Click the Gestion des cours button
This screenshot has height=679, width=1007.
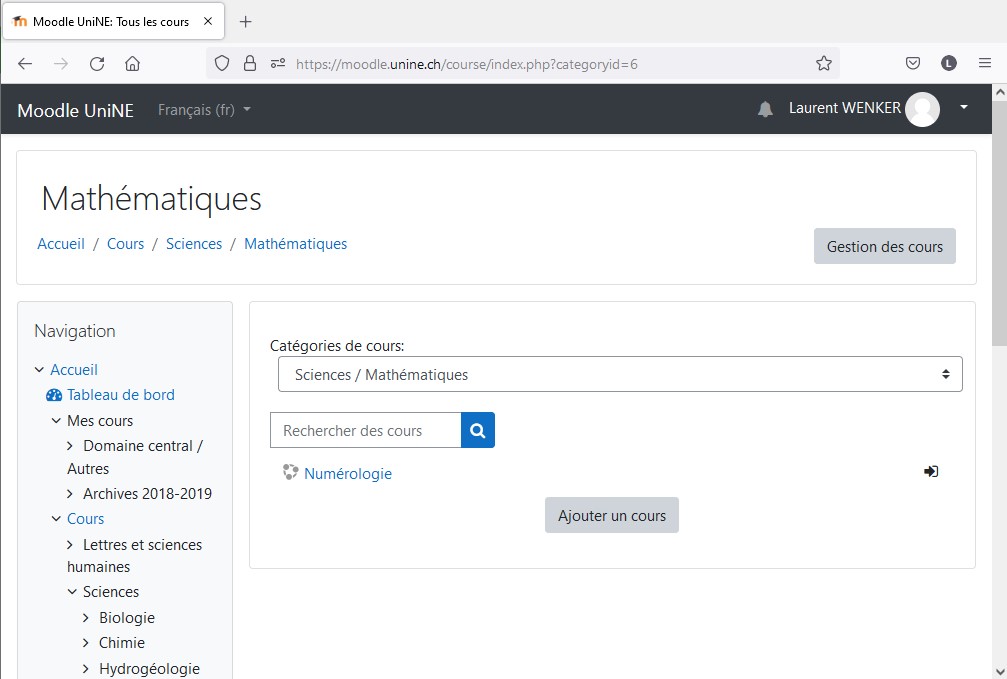tap(884, 245)
